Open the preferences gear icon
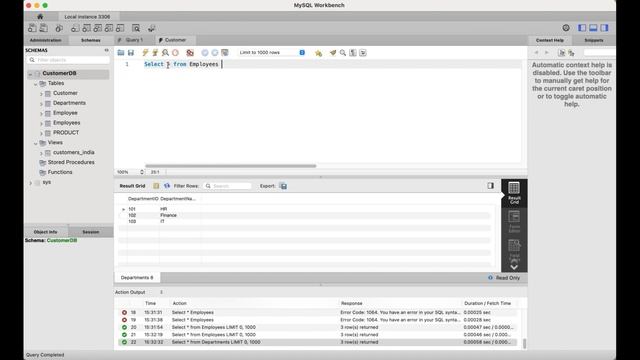640x360 pixels. (x=566, y=28)
